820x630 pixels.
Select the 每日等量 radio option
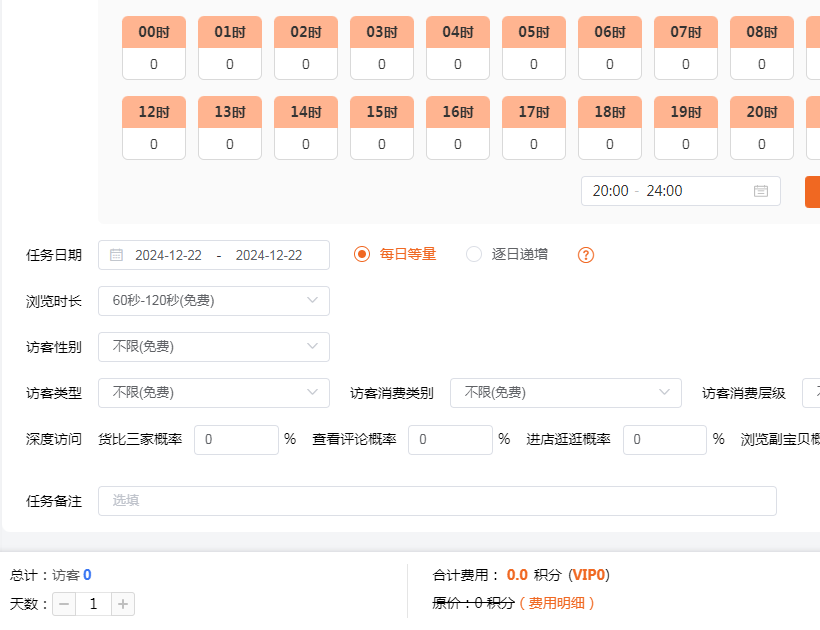point(362,254)
